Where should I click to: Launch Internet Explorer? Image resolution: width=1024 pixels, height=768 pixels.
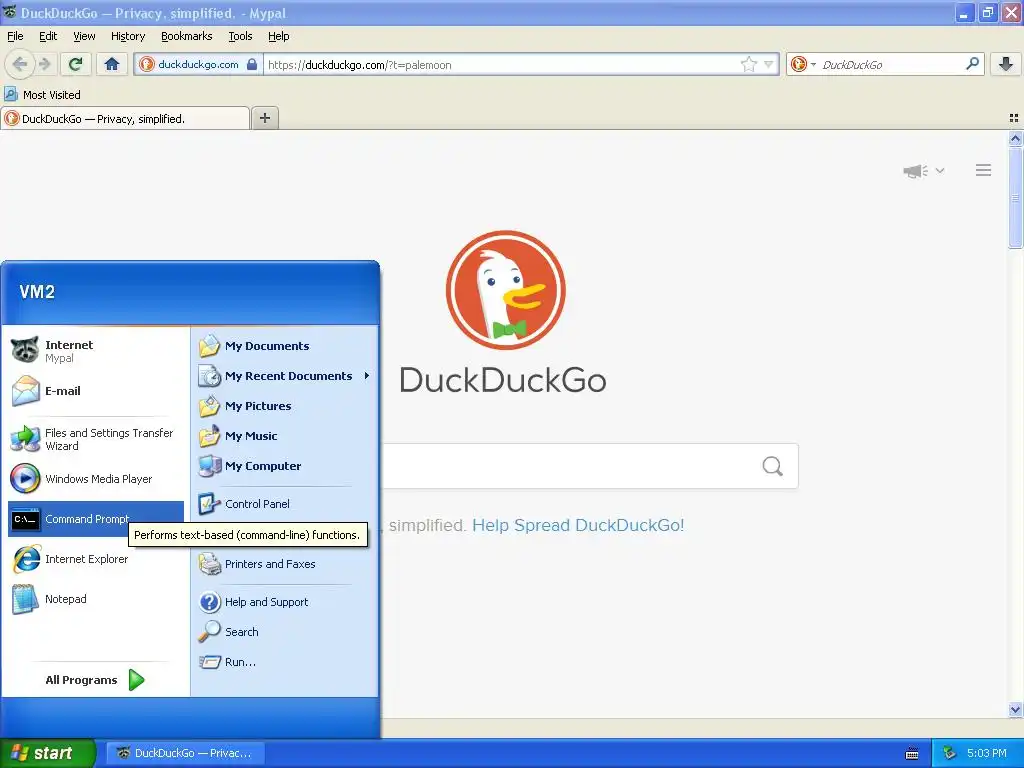(x=96, y=559)
